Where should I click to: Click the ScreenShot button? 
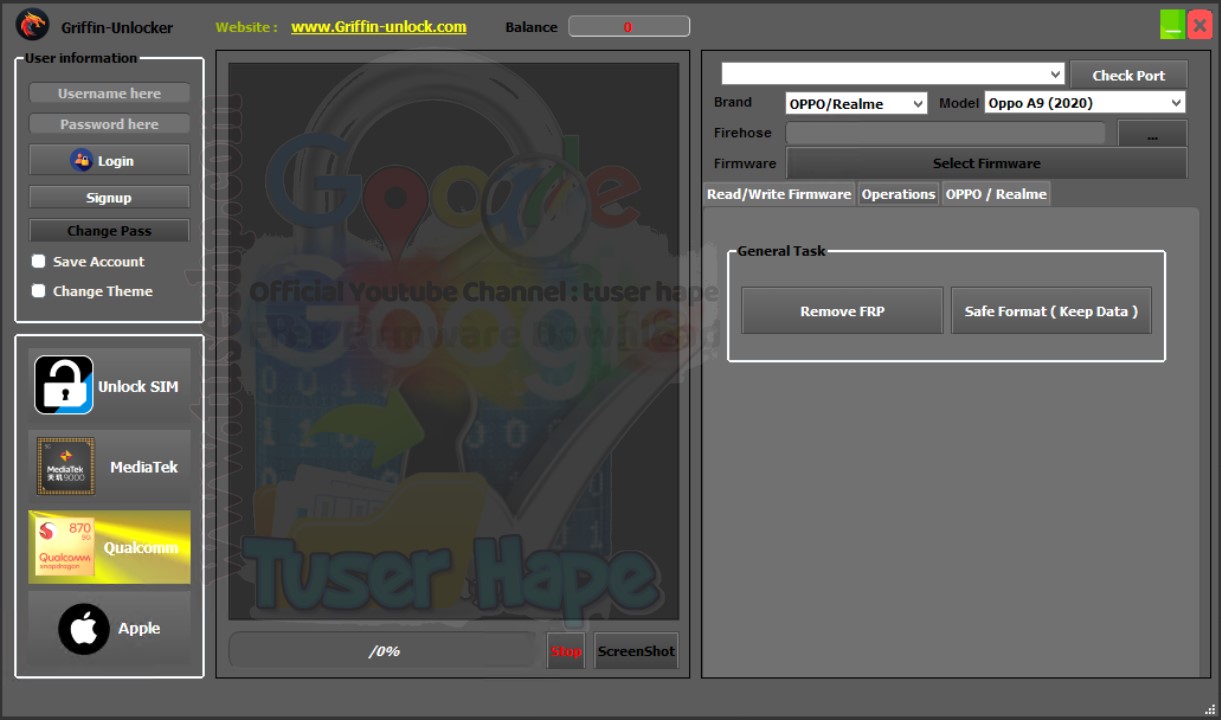tap(636, 651)
